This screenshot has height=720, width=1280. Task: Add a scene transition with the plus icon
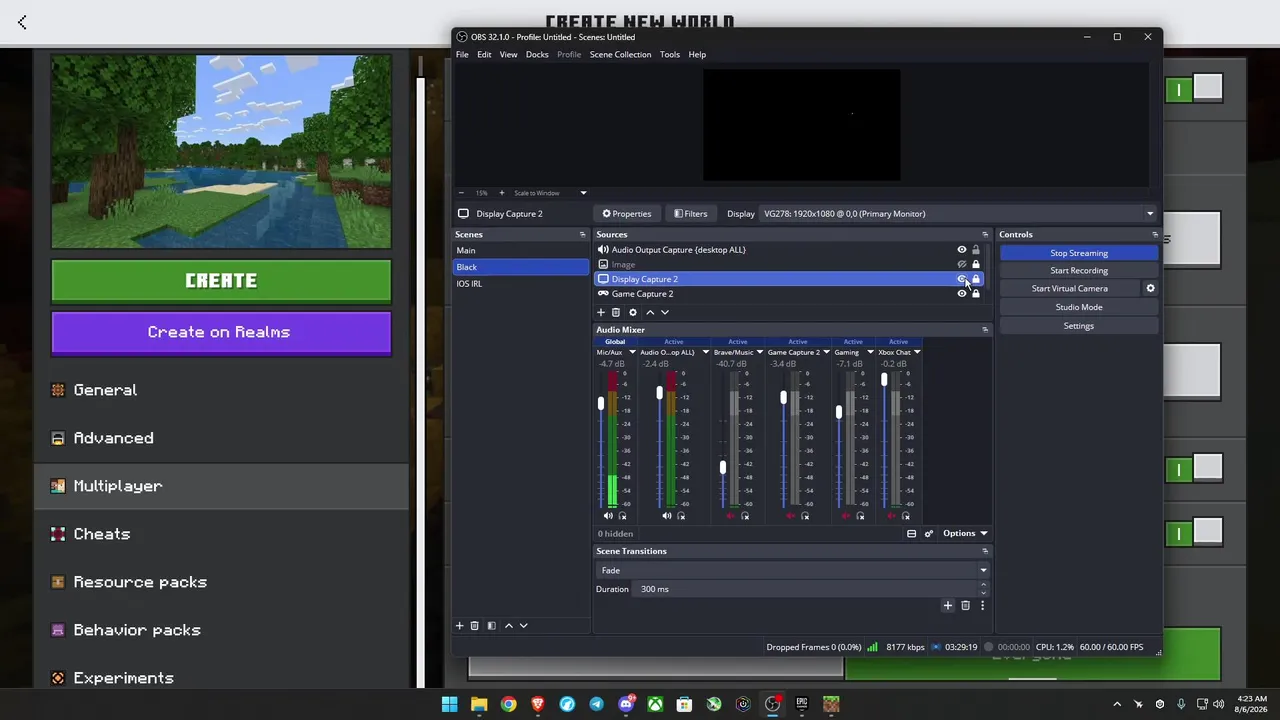coord(948,605)
